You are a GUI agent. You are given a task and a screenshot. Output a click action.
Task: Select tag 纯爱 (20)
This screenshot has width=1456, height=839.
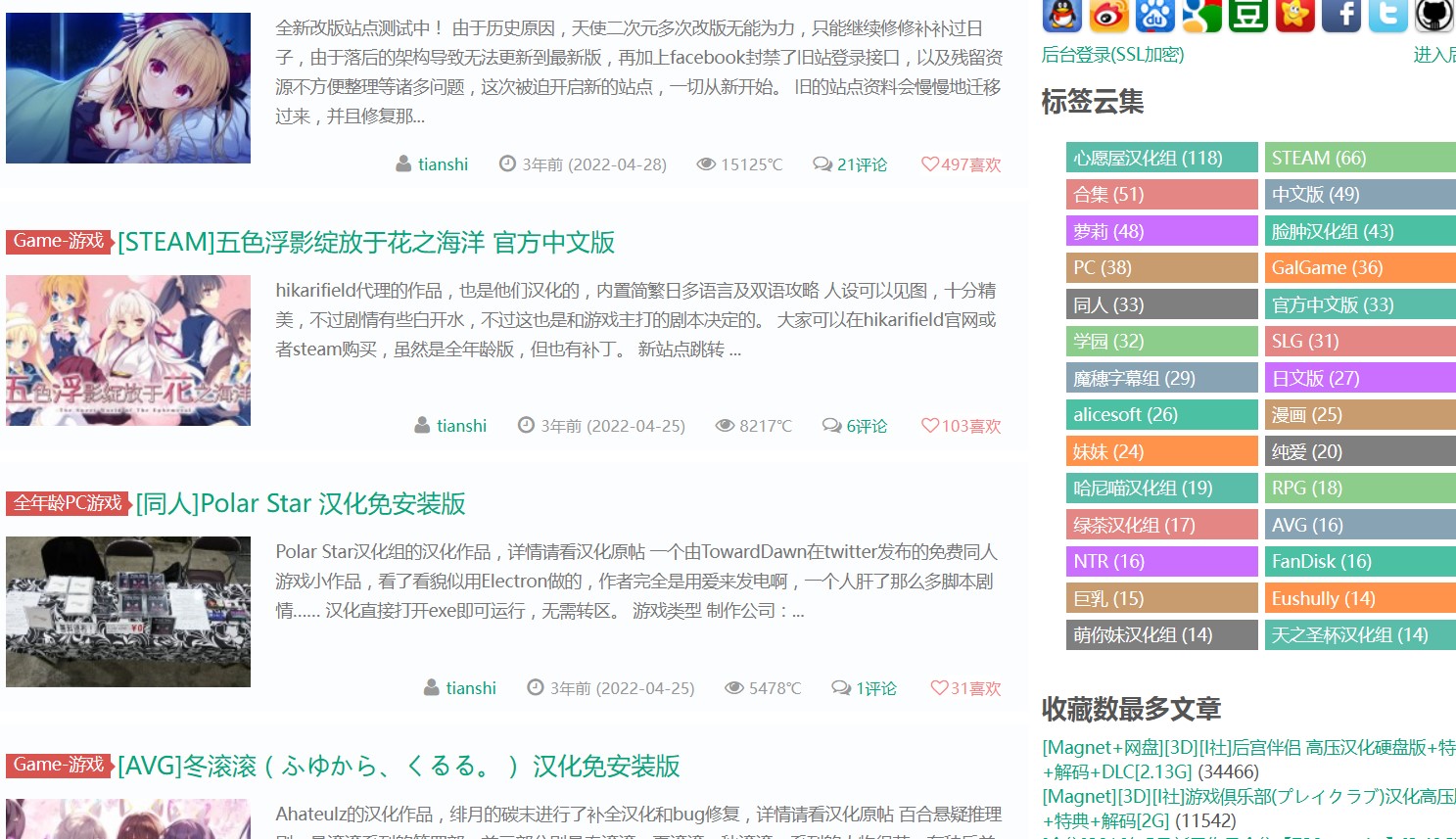1360,451
